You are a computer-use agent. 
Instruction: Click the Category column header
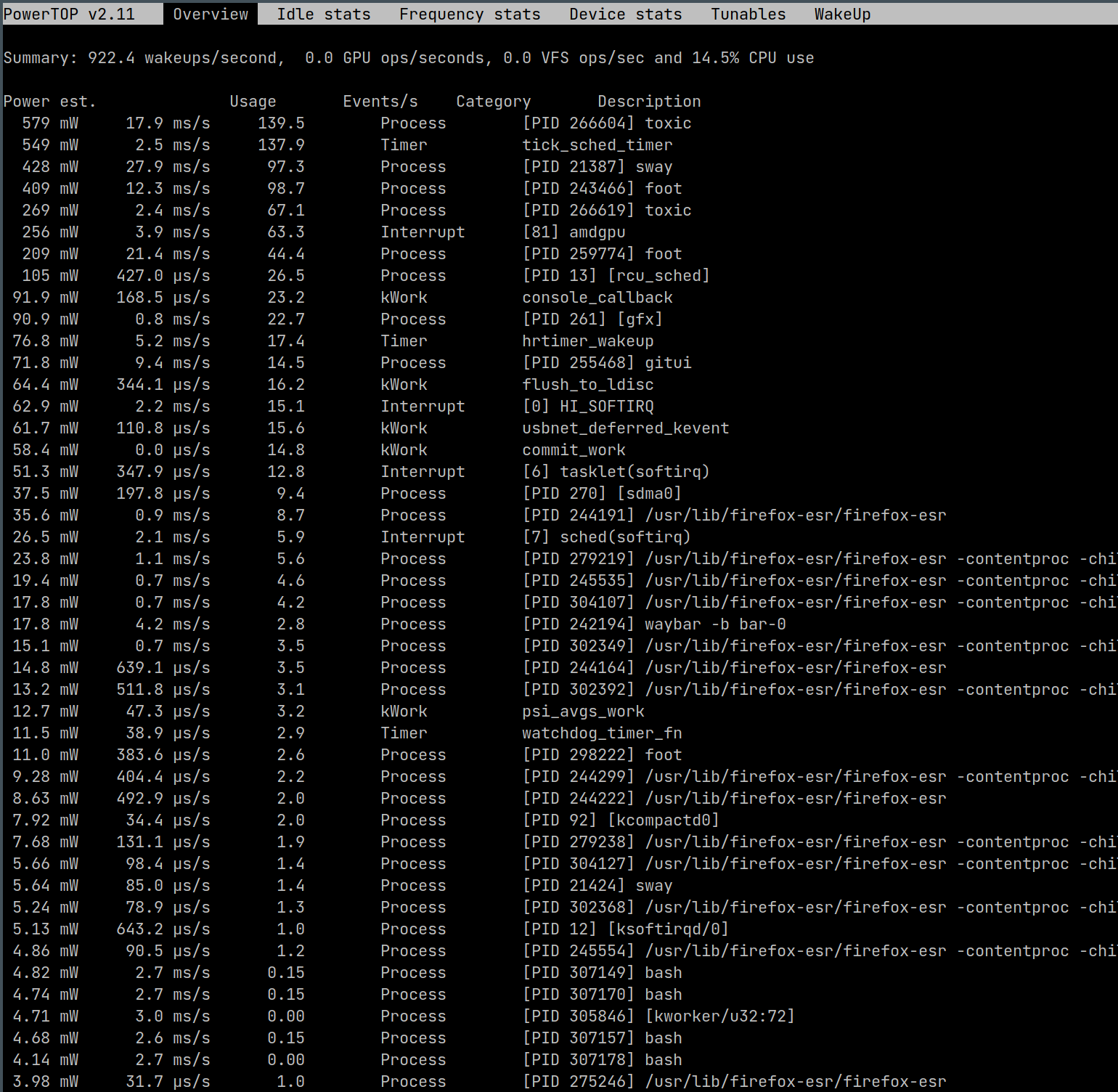point(494,102)
